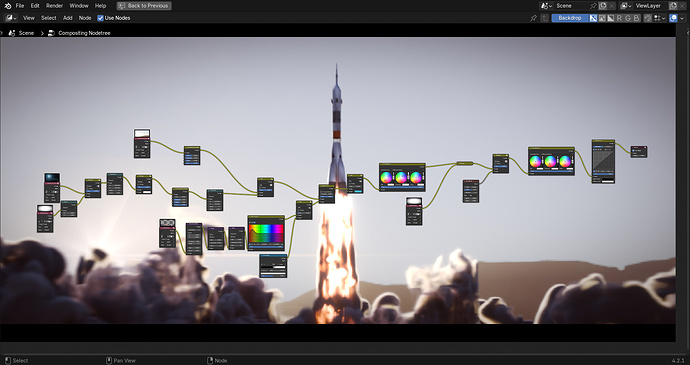
Task: Remove the ViewLayer
Action: pos(682,6)
